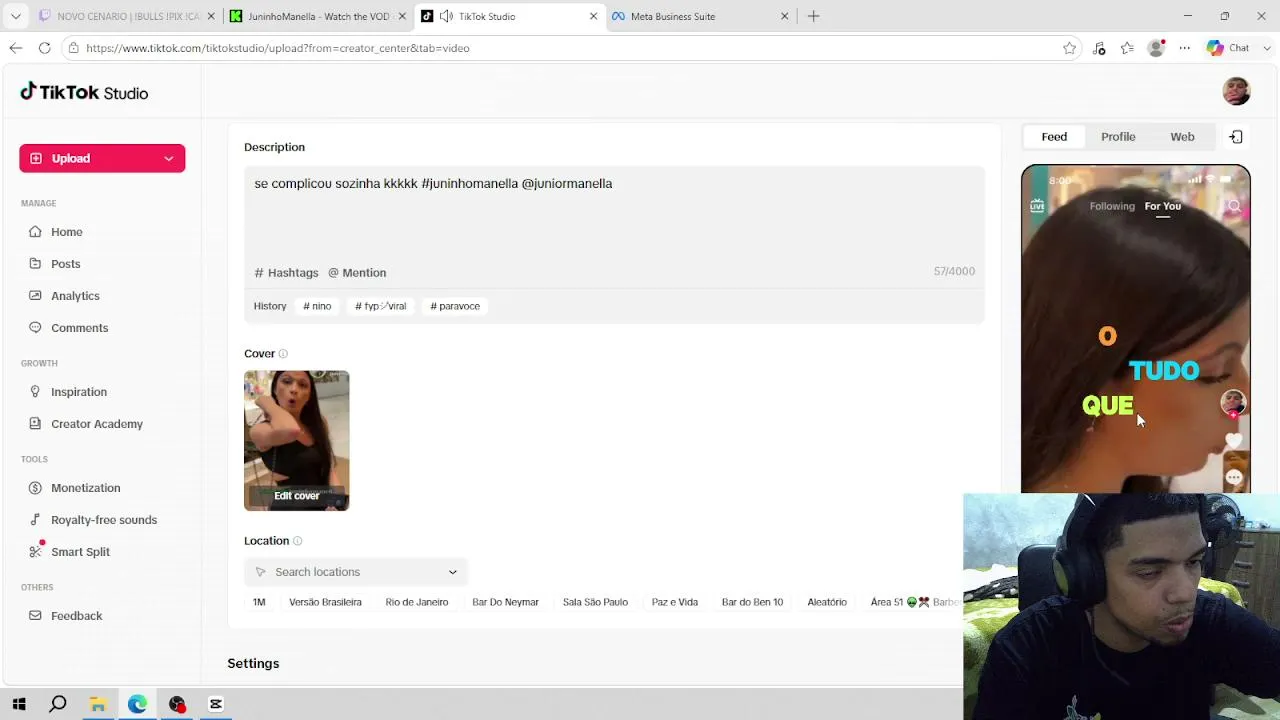Viewport: 1280px width, 720px height.
Task: Open the Posts page from the sidebar
Action: point(66,264)
